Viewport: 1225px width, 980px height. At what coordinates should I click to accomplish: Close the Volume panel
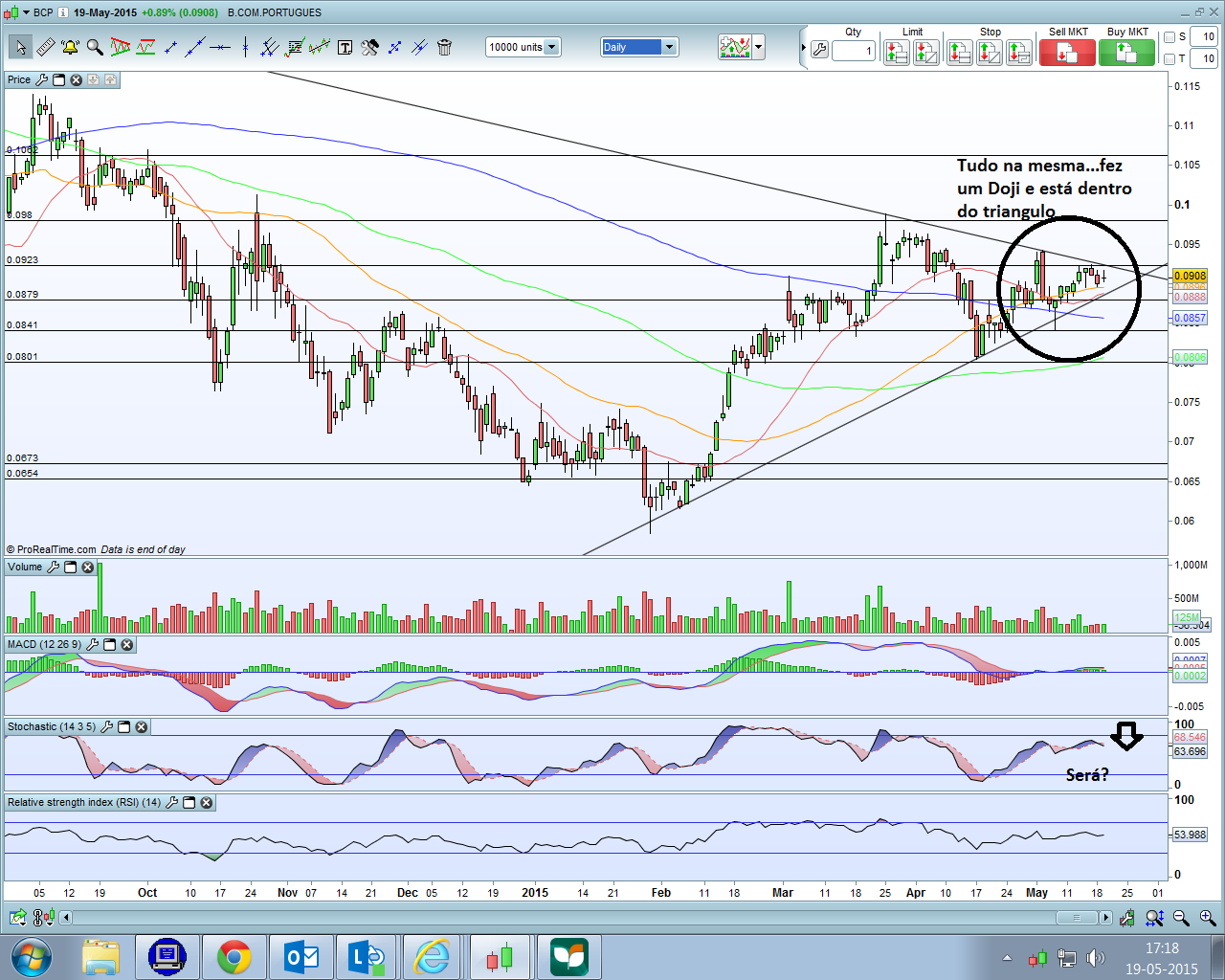tap(87, 568)
